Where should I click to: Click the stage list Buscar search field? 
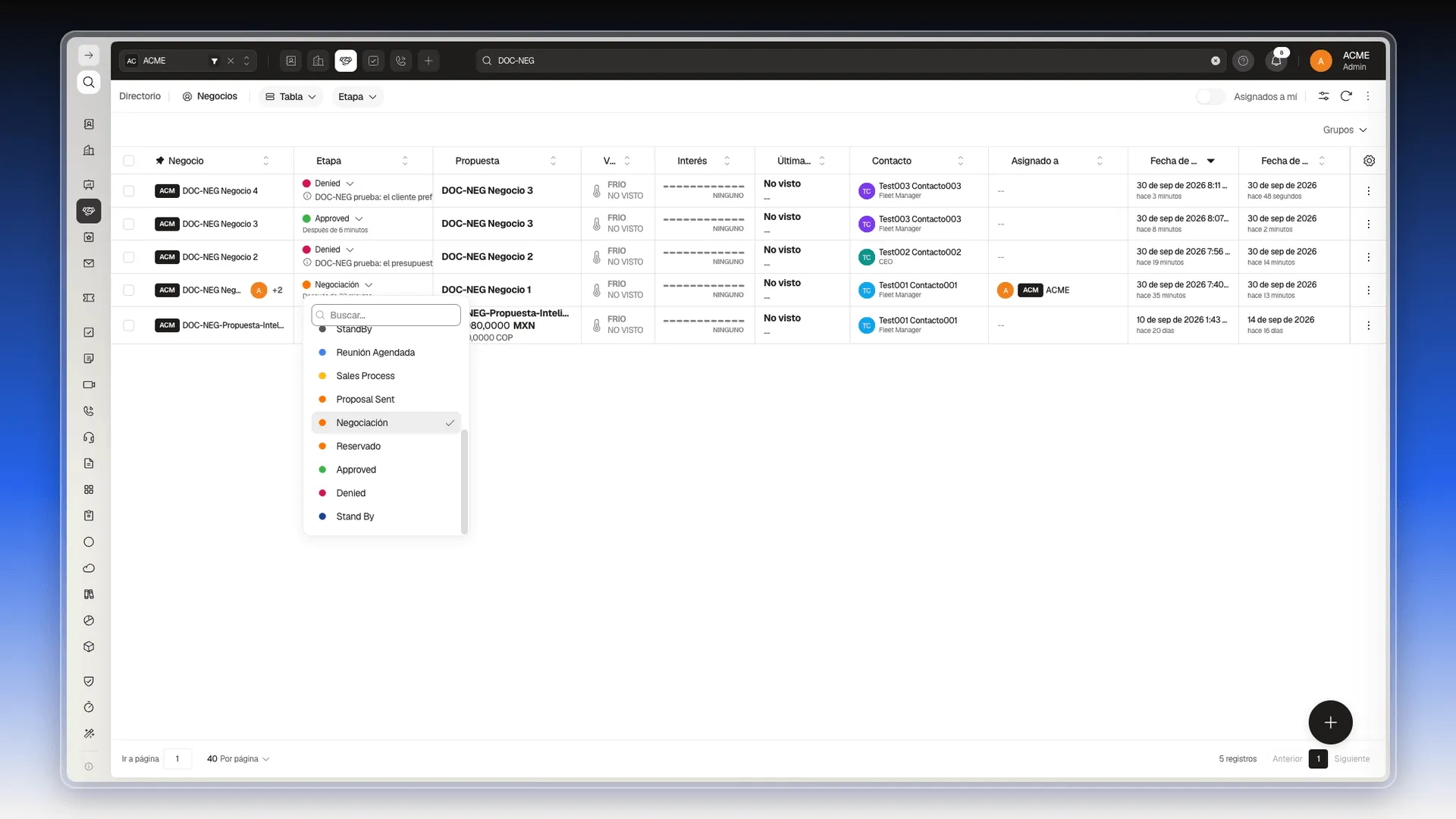(386, 315)
